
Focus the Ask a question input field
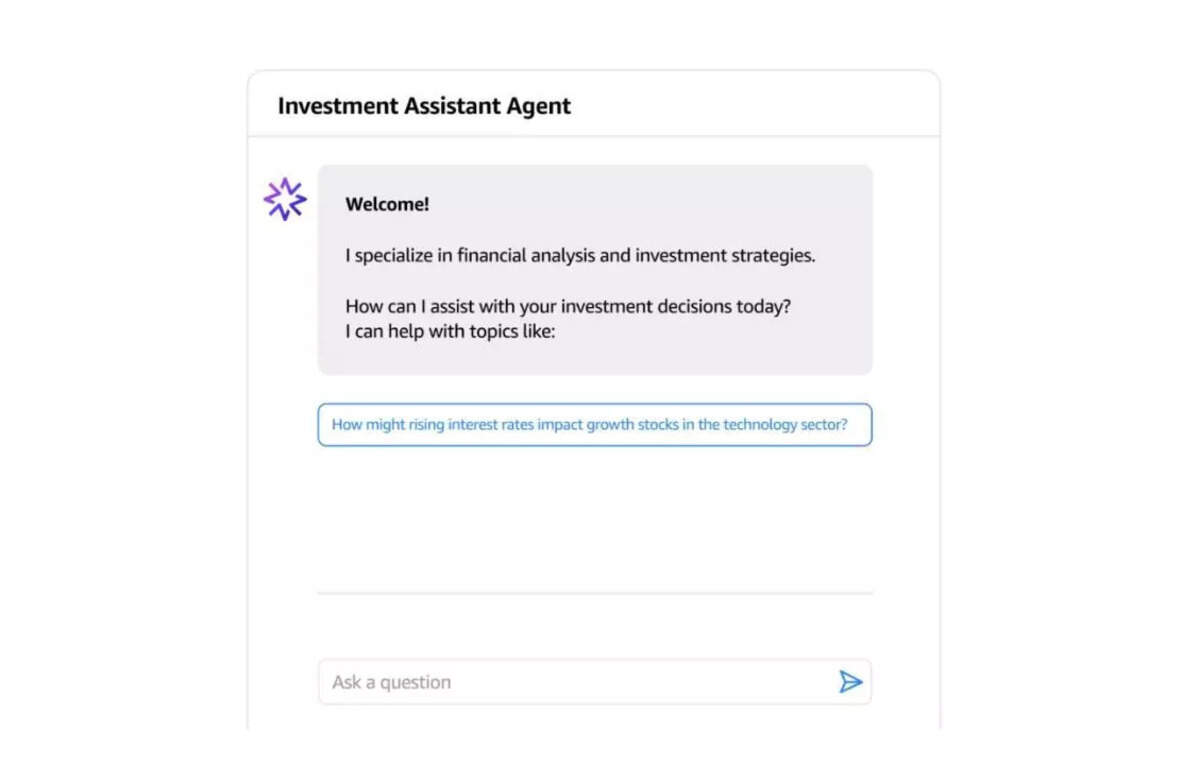(x=595, y=682)
